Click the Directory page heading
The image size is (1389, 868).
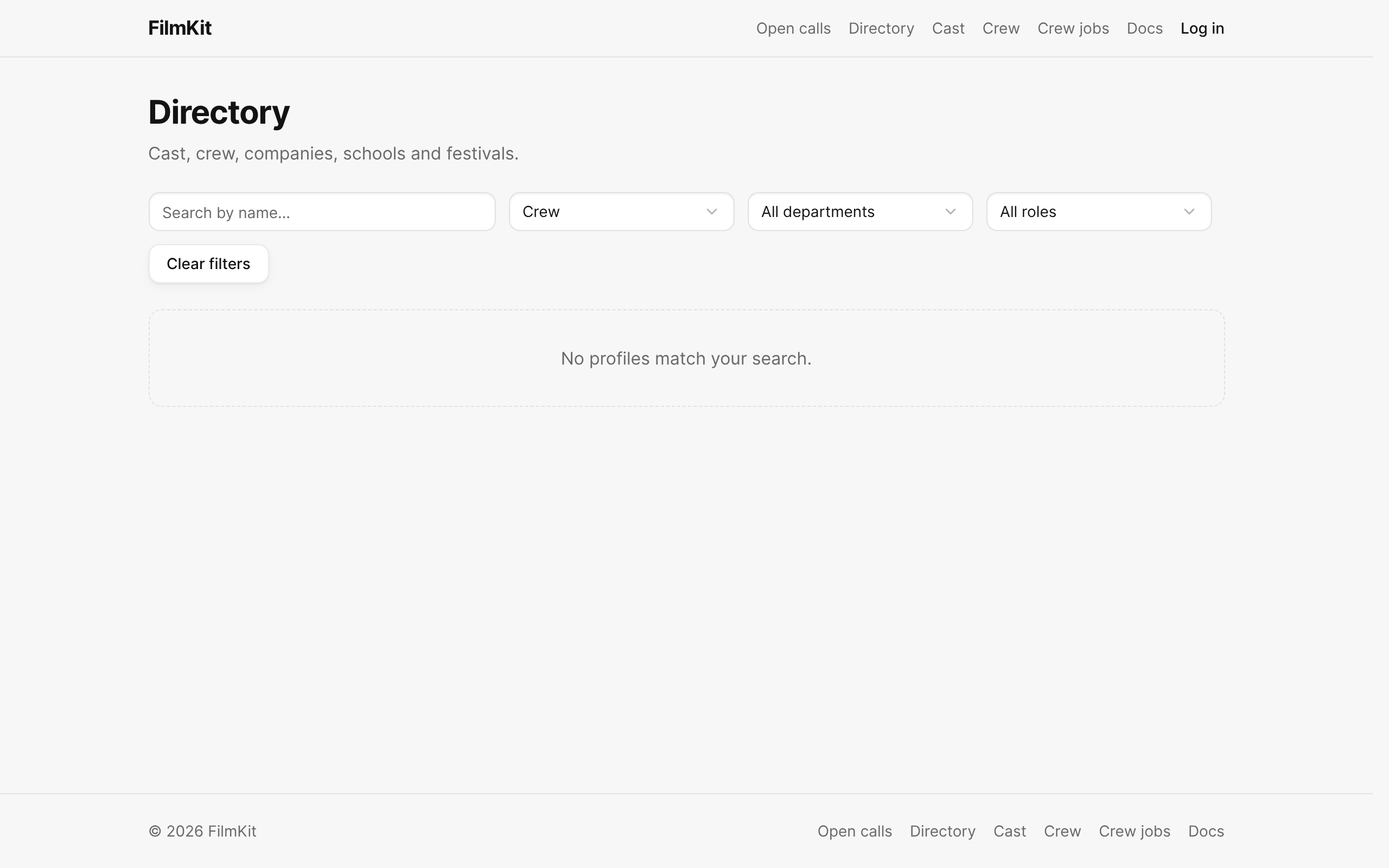[x=219, y=112]
